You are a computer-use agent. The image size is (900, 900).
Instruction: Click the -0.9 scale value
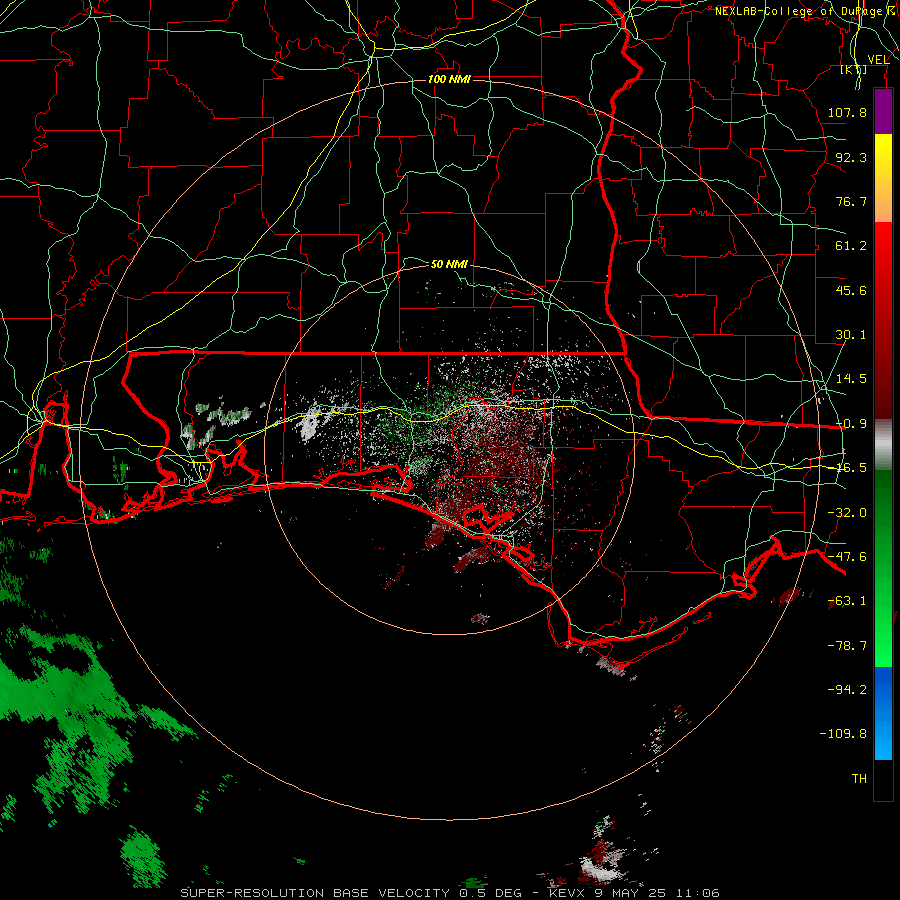(851, 424)
